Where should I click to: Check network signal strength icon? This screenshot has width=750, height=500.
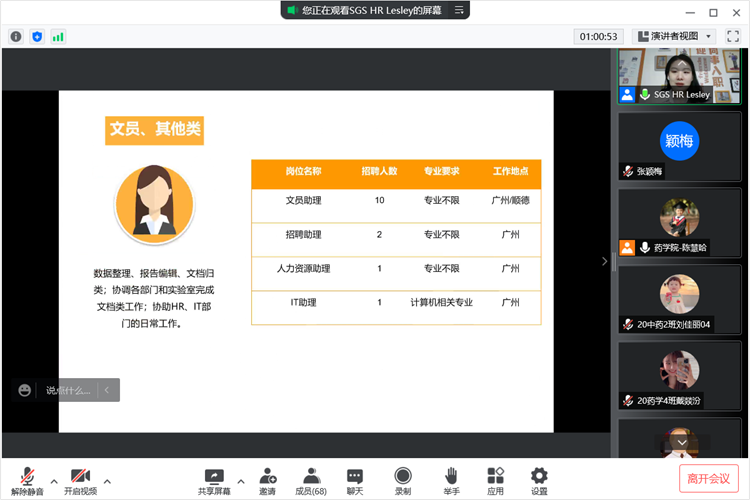pos(58,36)
